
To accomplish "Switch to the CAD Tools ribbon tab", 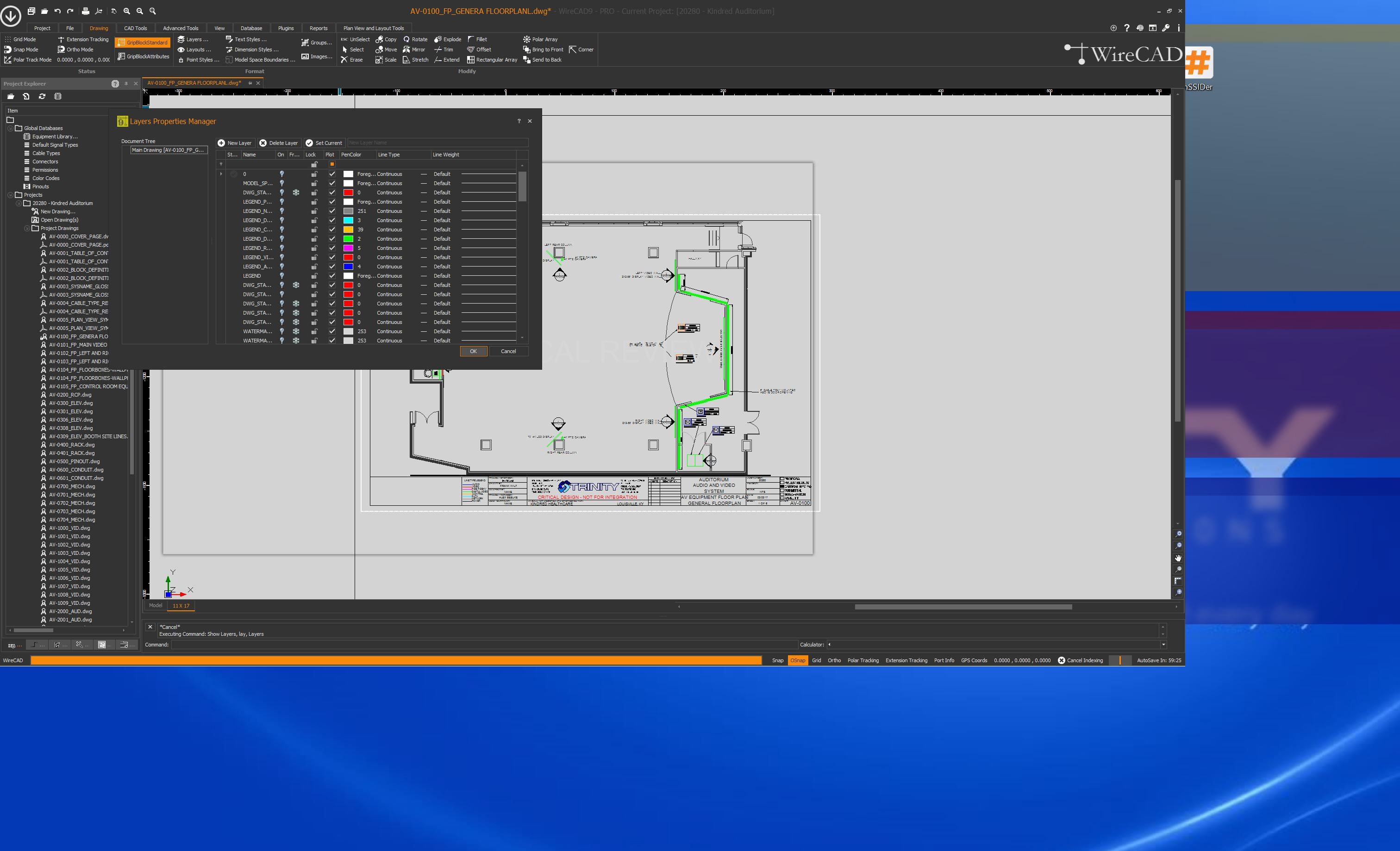I will (135, 28).
